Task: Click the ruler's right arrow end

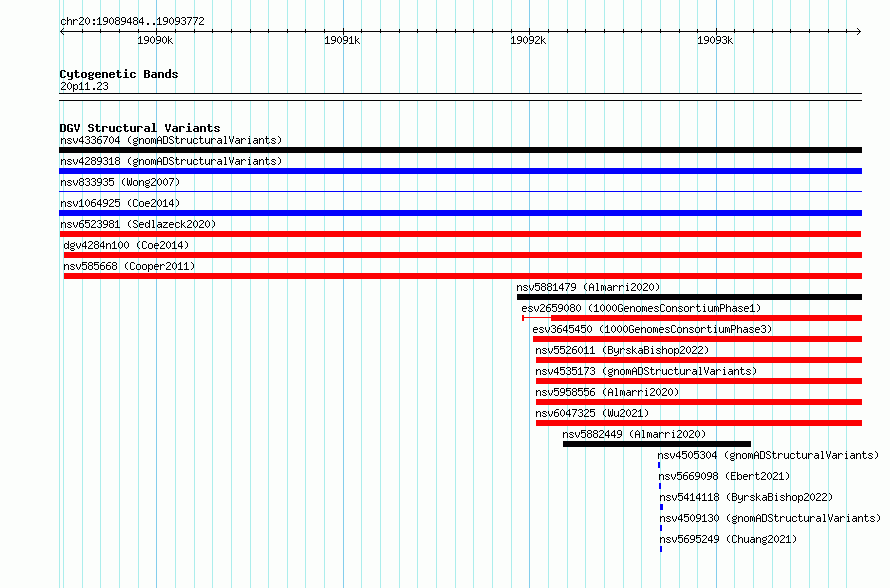Action: pos(859,31)
